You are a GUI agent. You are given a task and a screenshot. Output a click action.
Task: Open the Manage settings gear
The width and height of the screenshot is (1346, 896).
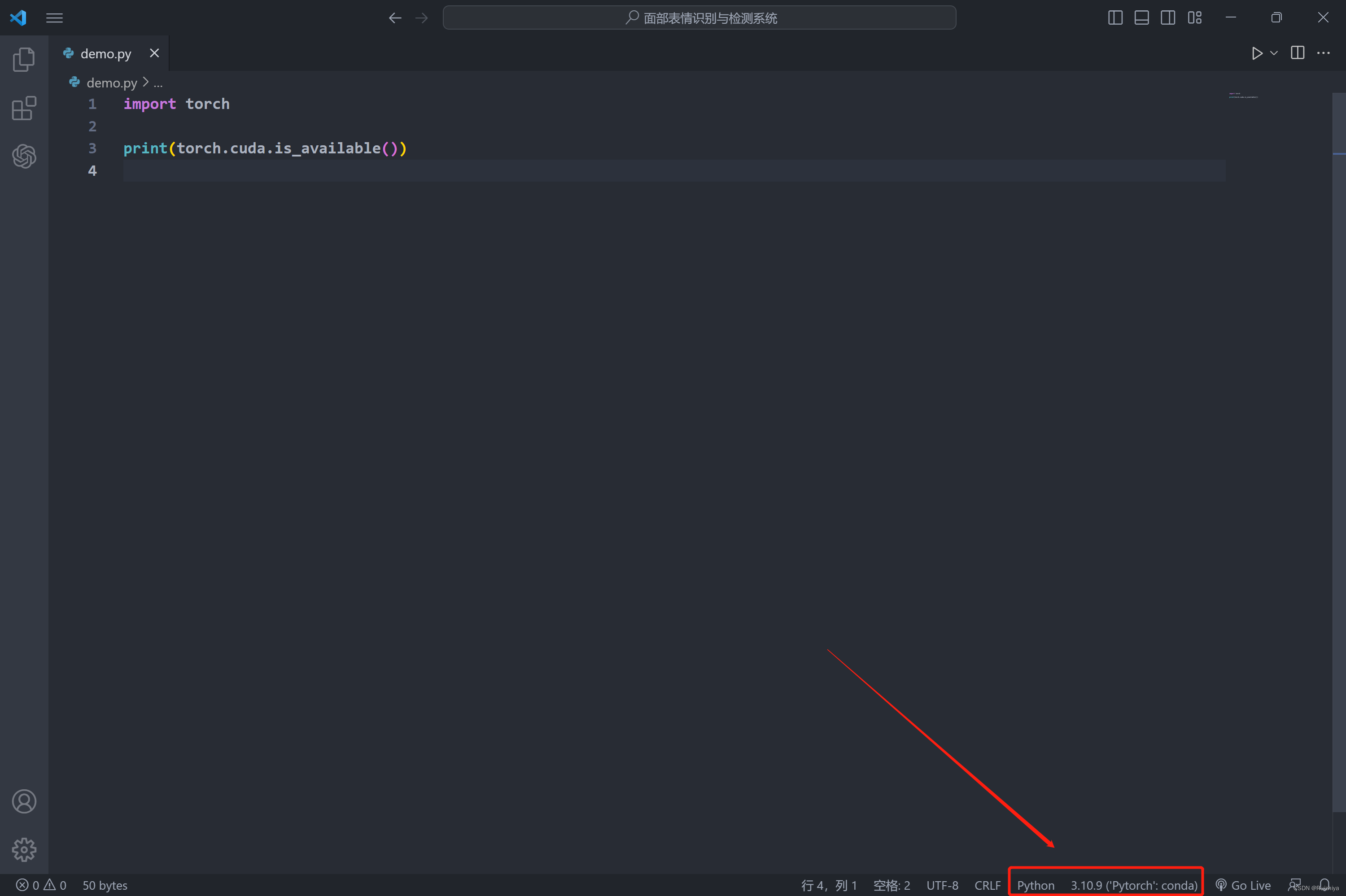click(24, 850)
